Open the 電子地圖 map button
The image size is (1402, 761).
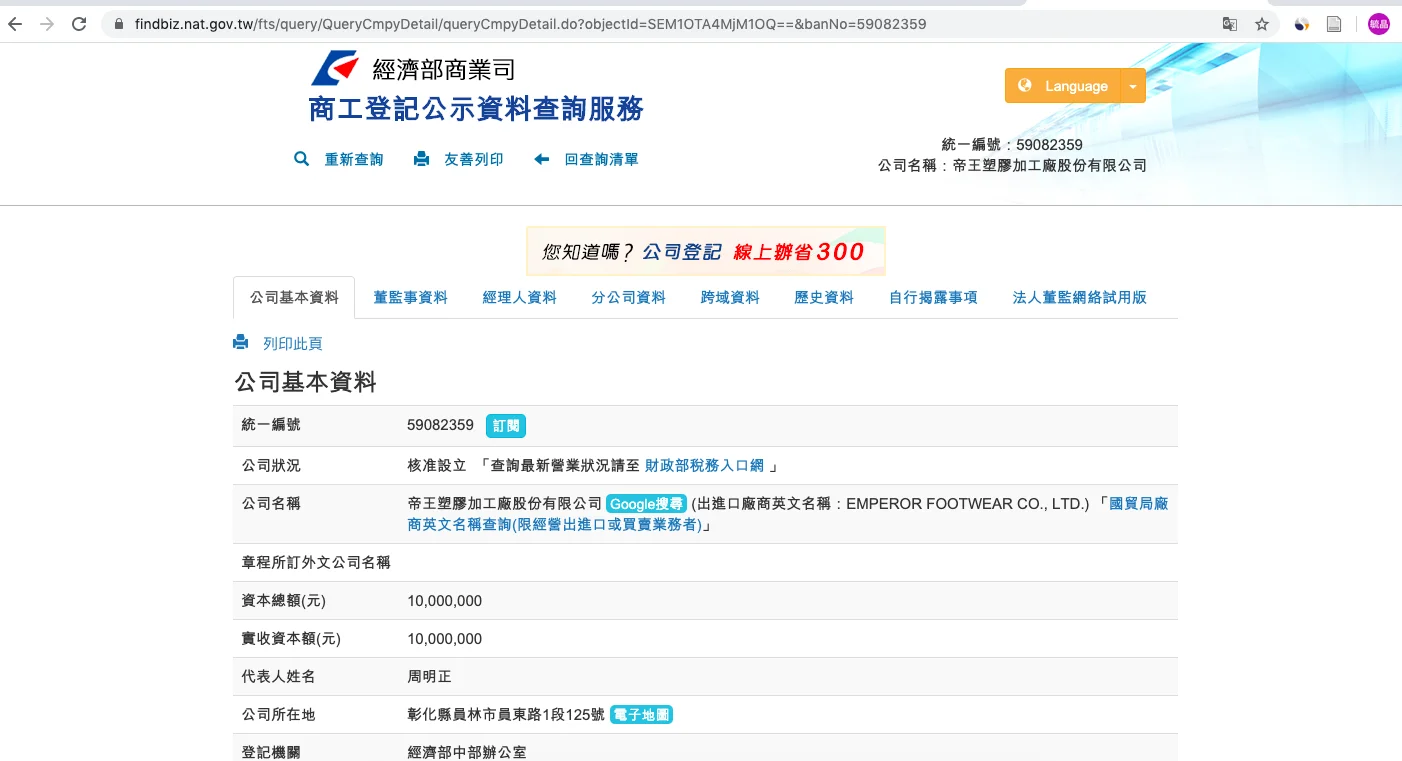pos(641,715)
